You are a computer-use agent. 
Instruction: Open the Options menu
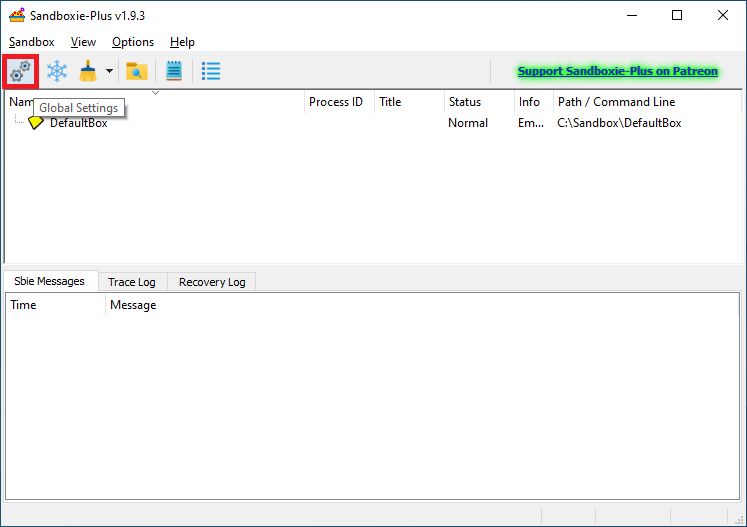(133, 42)
